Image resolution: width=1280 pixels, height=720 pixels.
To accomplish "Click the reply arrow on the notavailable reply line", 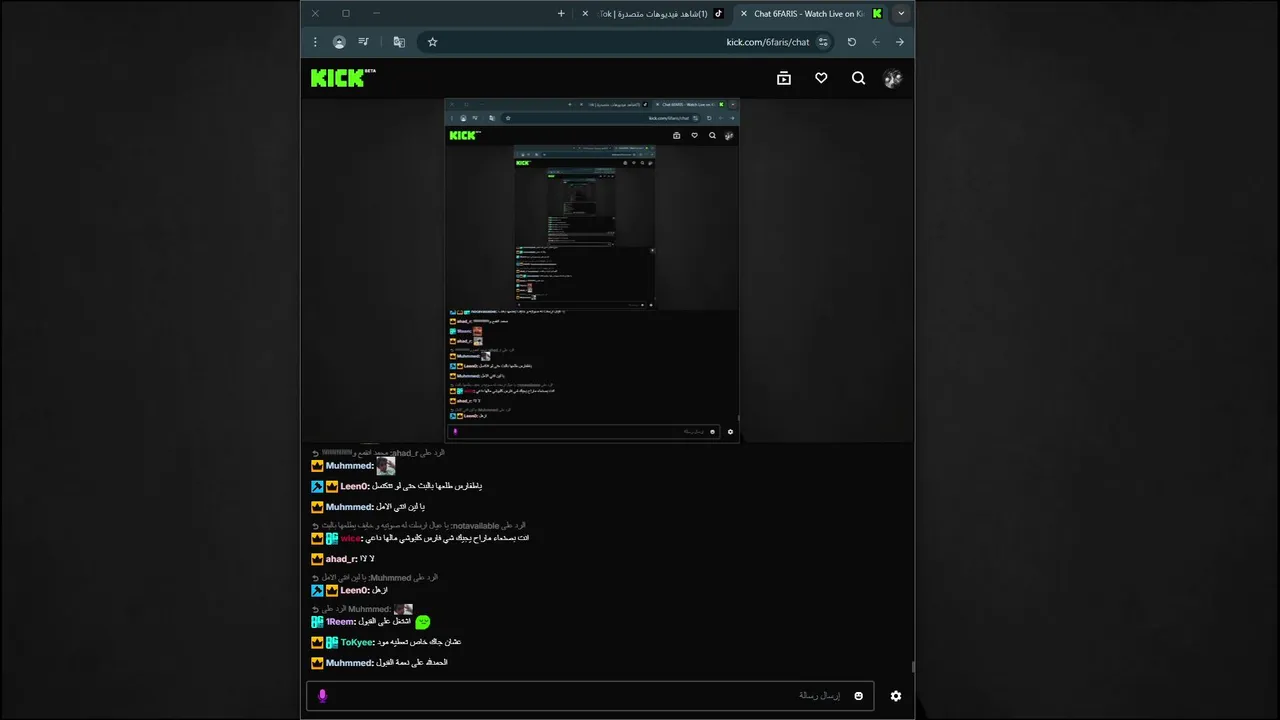I will click(x=315, y=526).
